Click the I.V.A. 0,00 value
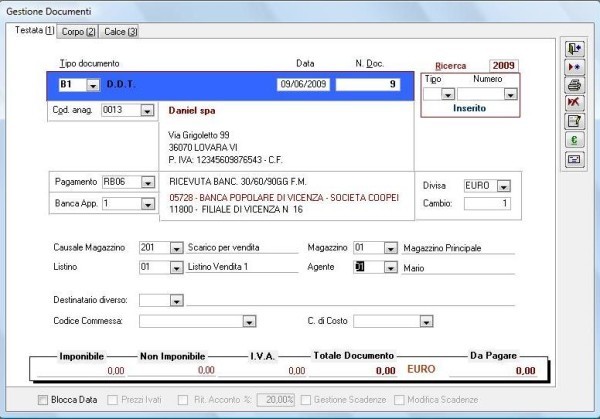The height and width of the screenshot is (419, 600). point(297,371)
